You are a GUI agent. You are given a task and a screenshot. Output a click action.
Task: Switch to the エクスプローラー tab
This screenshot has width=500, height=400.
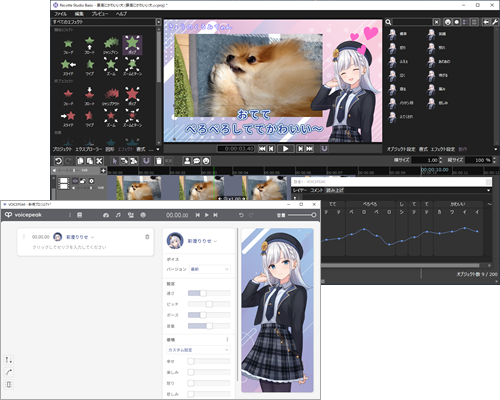[89, 149]
